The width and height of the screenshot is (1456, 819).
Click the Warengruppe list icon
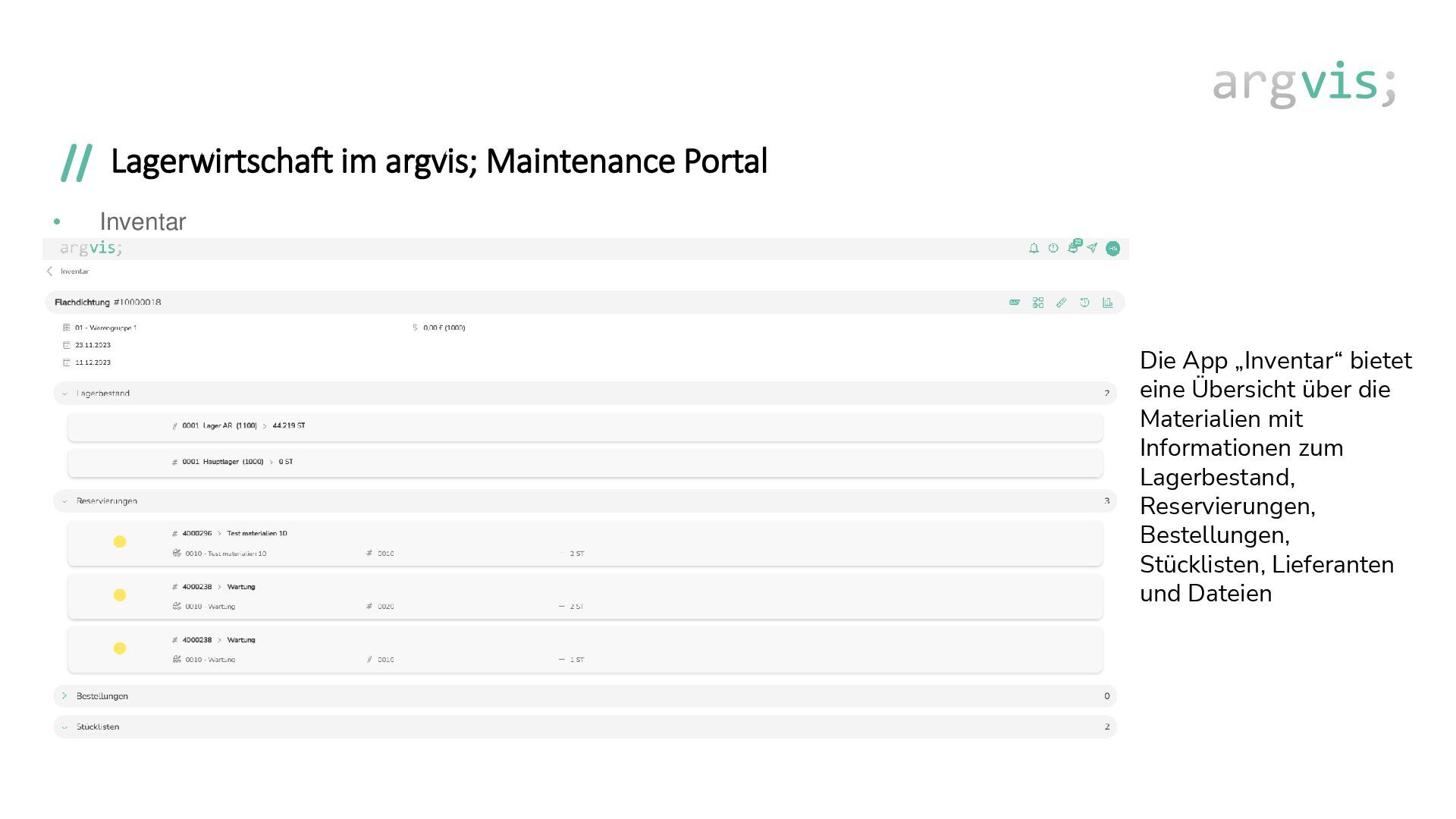pos(67,328)
